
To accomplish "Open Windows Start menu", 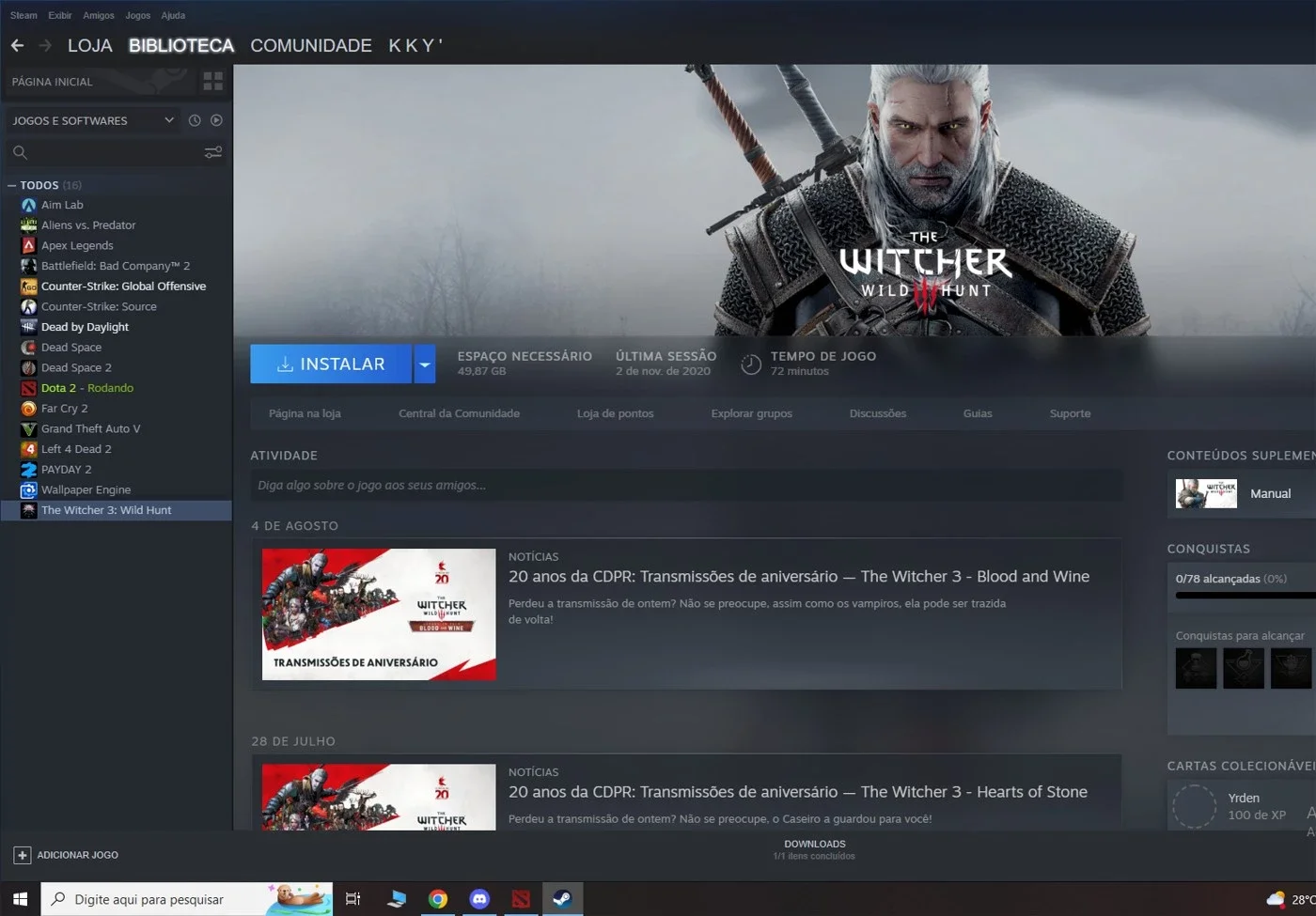I will (x=20, y=899).
